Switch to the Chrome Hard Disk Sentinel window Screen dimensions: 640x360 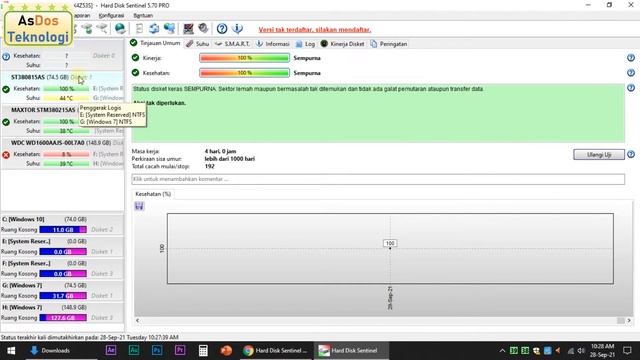(x=275, y=350)
